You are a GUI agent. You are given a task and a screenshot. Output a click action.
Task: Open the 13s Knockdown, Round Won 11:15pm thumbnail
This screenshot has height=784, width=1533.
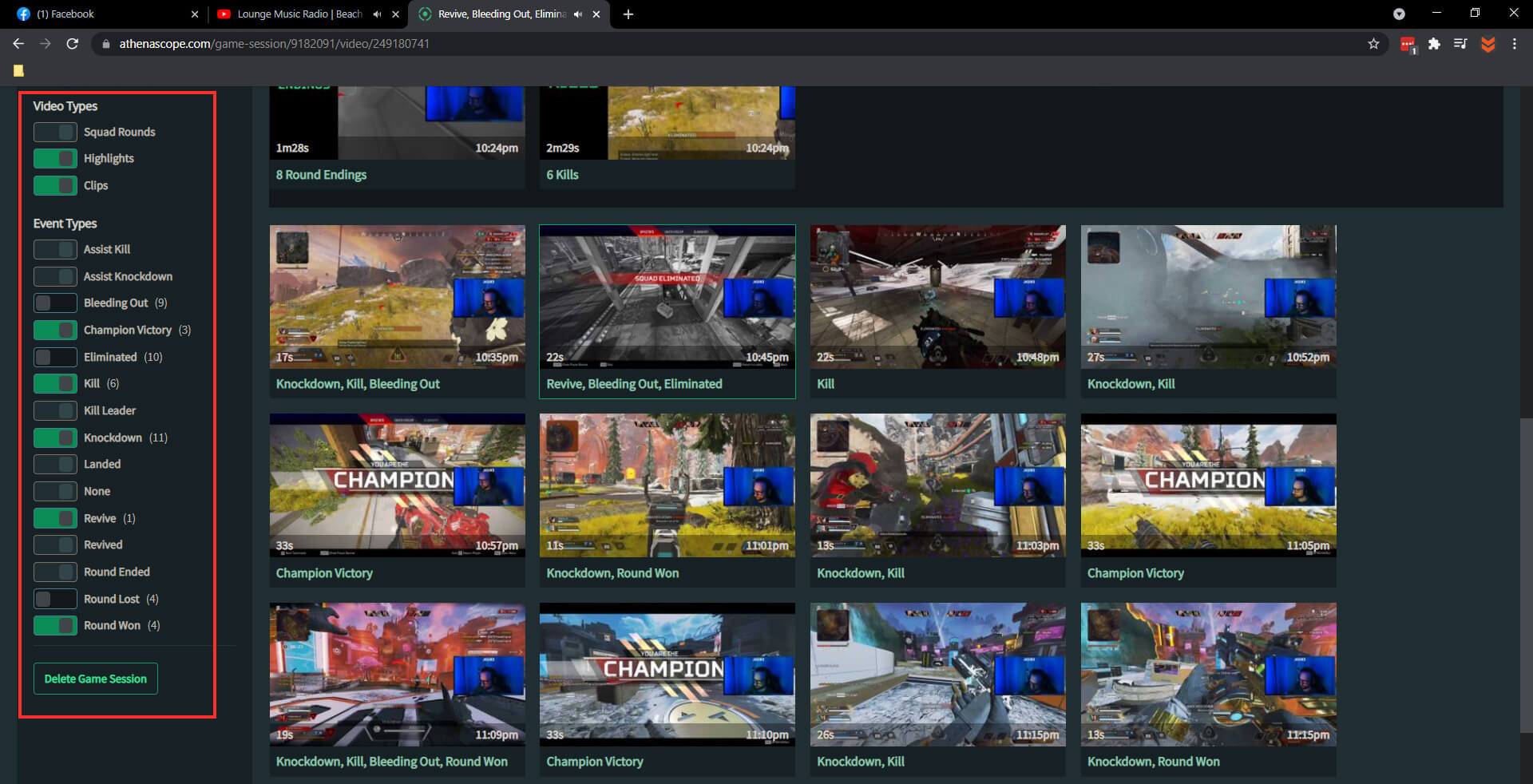(1208, 675)
